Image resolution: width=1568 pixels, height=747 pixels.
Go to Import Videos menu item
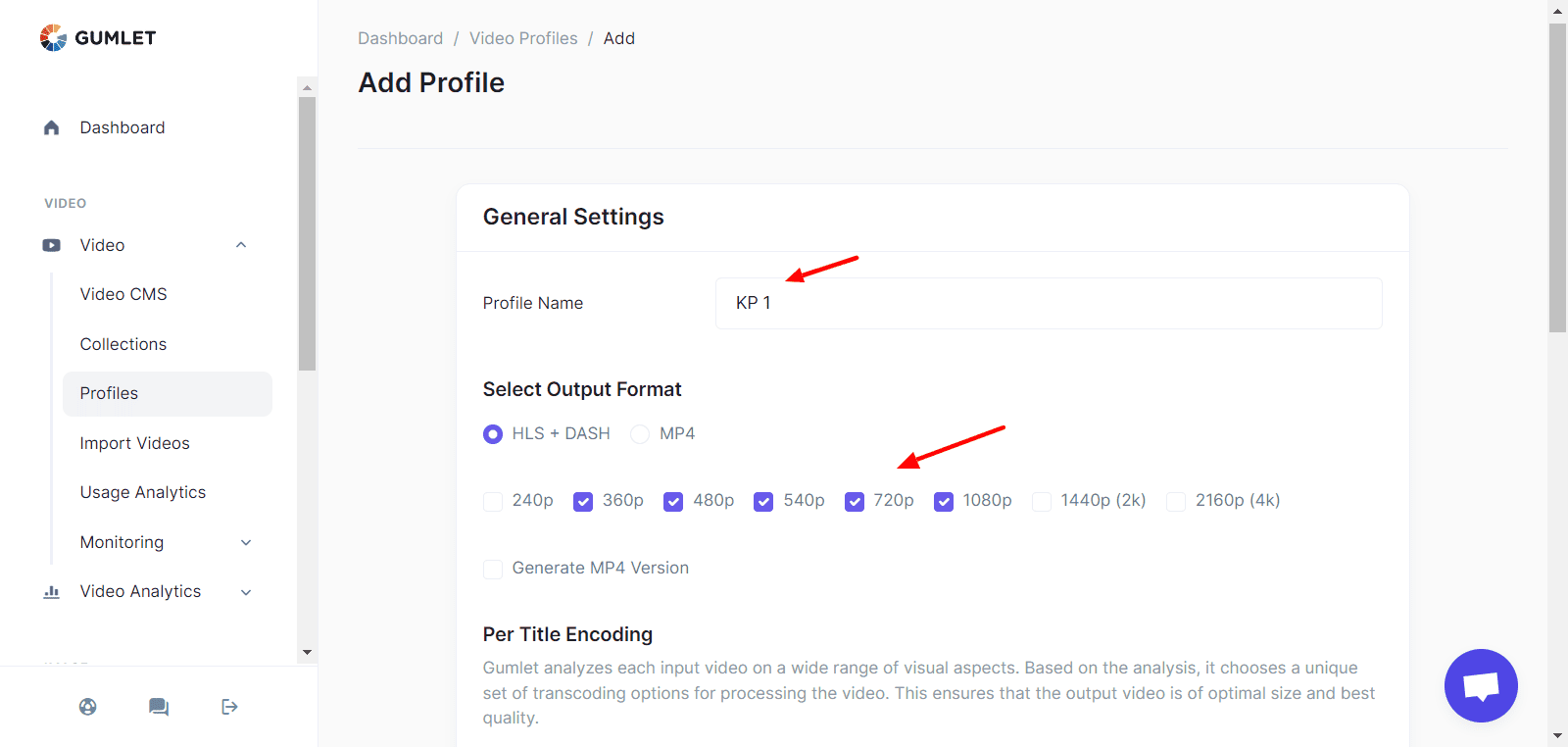click(x=135, y=443)
